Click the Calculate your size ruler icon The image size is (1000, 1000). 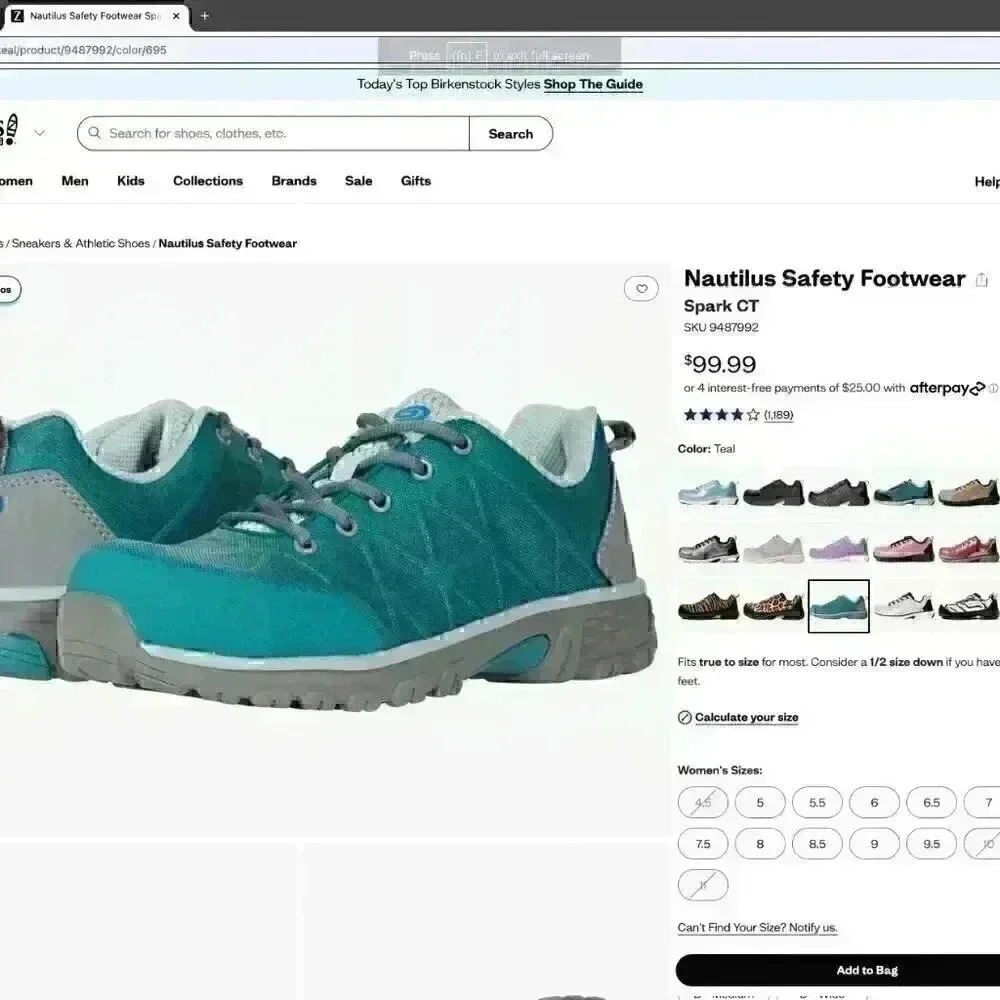coord(684,717)
